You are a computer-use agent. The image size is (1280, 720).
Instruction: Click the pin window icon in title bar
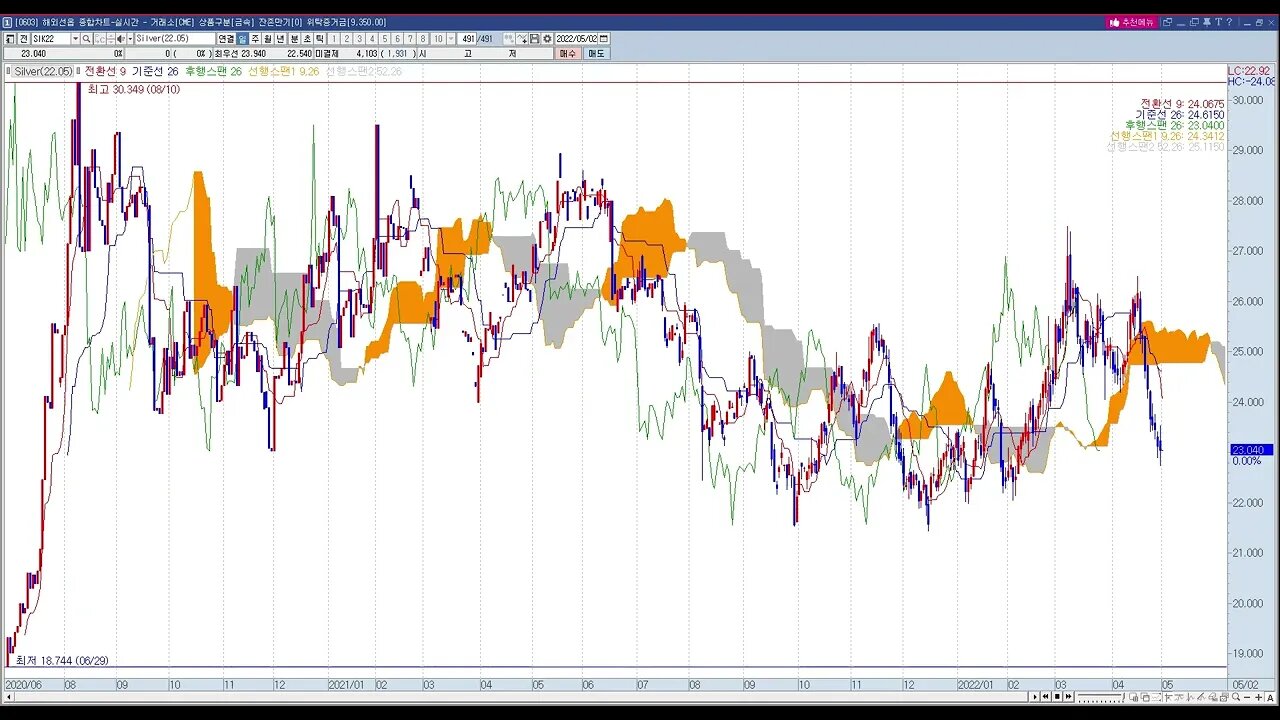point(1207,22)
